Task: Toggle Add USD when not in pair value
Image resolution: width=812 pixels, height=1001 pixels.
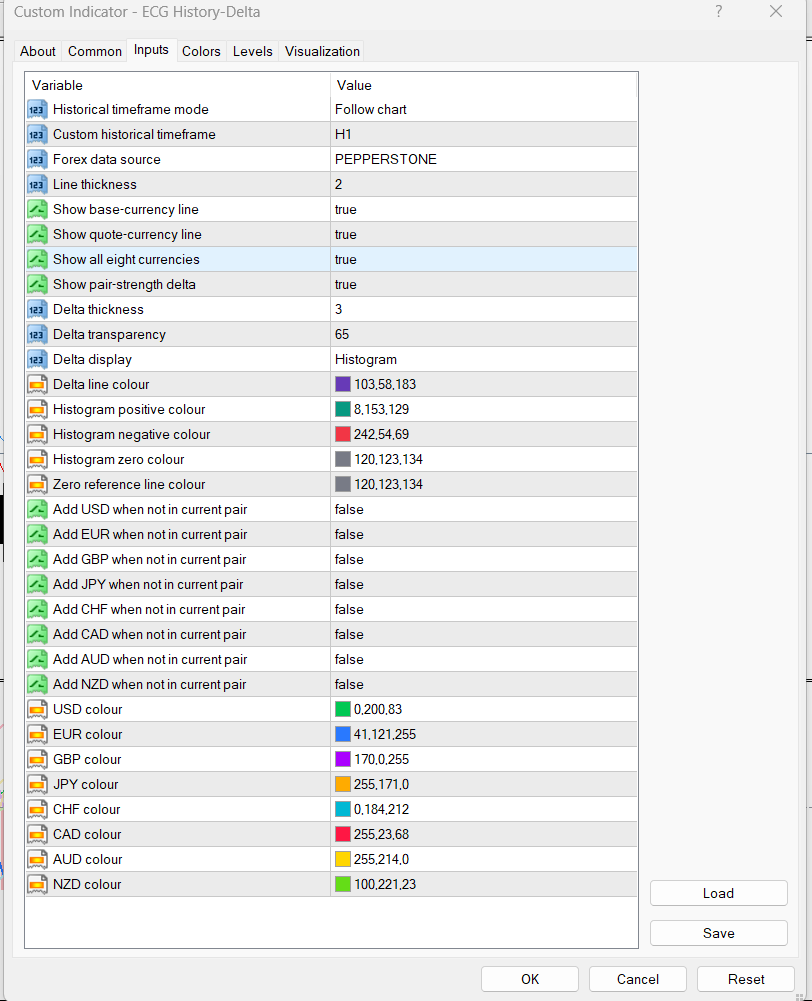Action: point(484,509)
